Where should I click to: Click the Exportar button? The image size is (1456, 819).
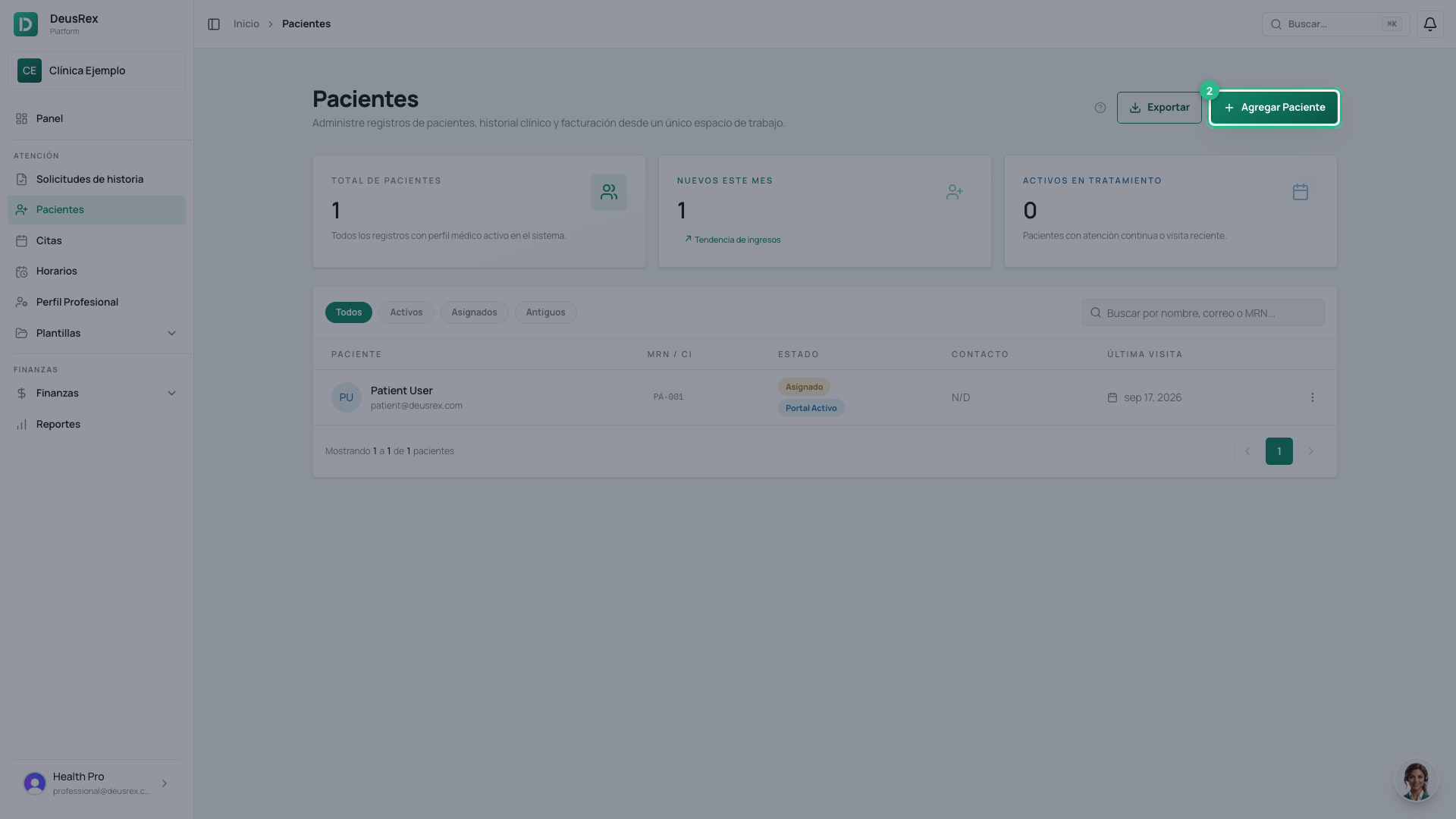click(x=1159, y=108)
